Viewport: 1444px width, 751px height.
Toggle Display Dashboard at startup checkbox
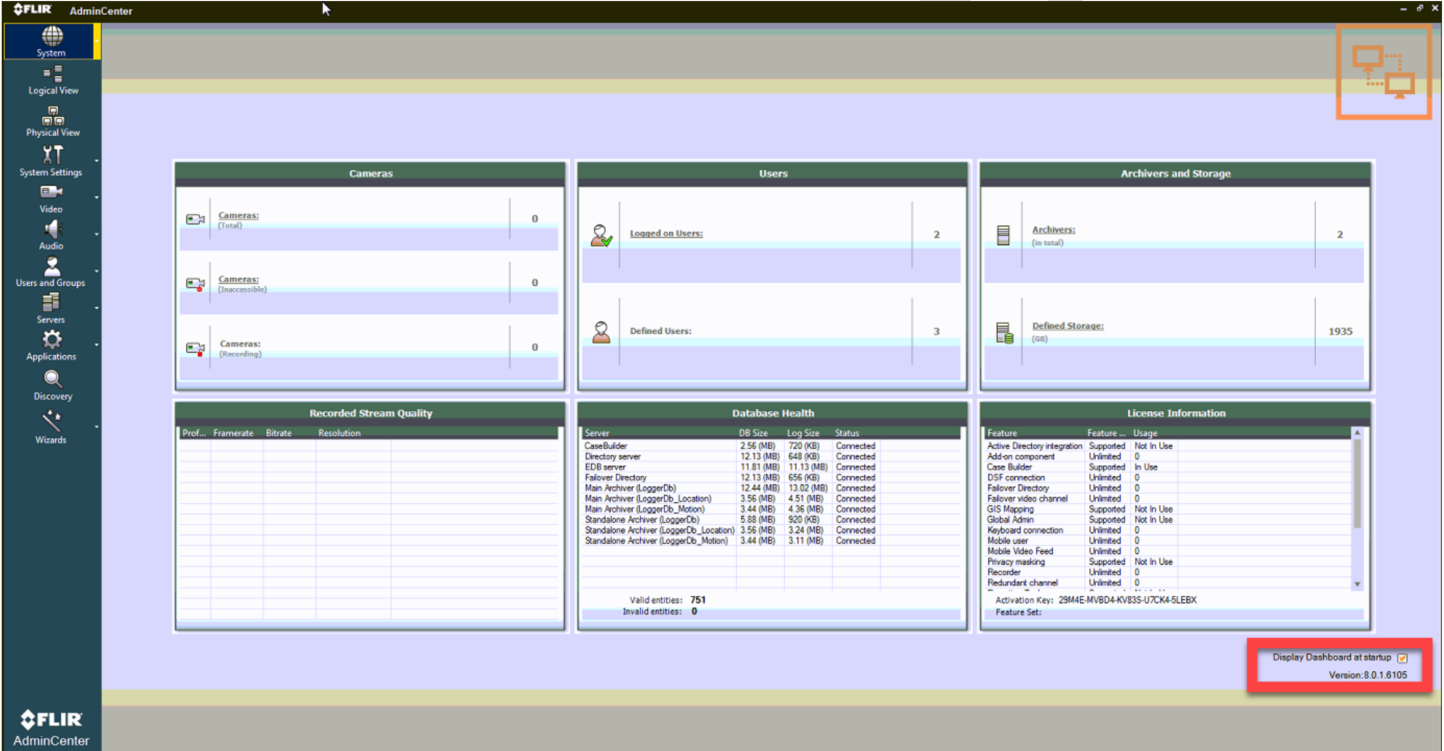[1402, 658]
